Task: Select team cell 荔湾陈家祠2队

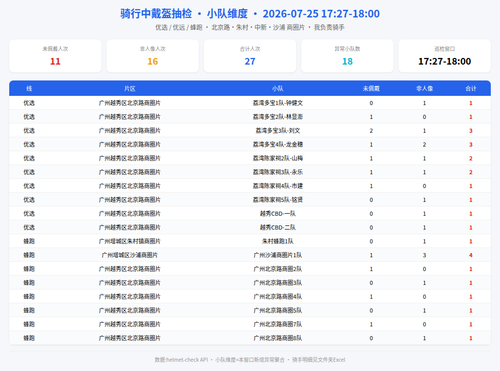Action: [x=278, y=158]
